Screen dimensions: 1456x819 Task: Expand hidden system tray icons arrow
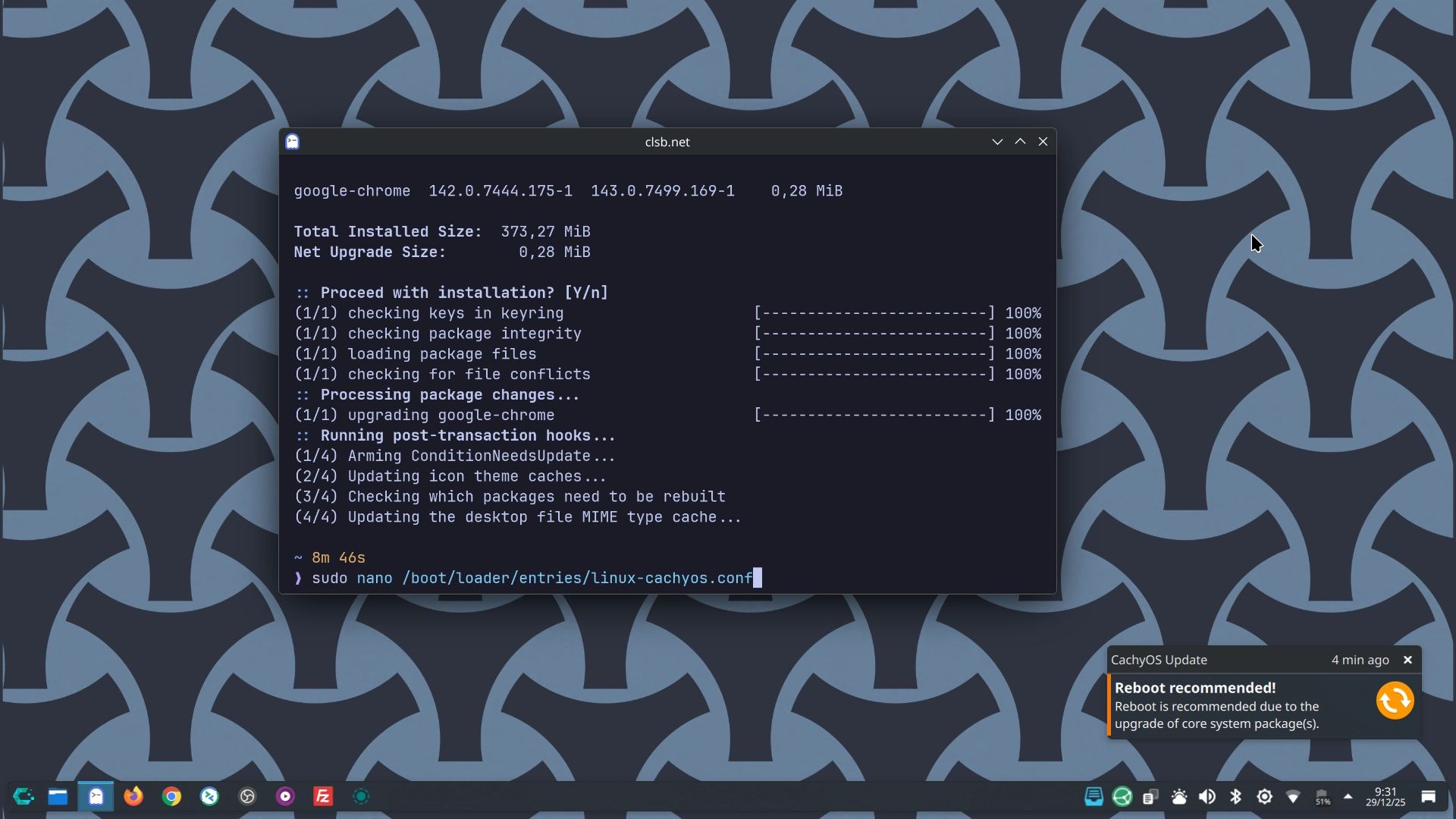click(x=1348, y=796)
